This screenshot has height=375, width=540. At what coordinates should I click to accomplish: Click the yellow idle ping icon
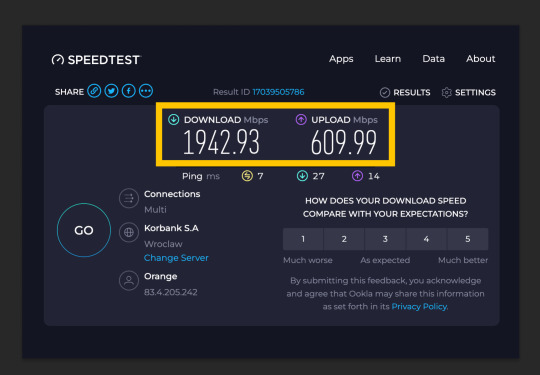point(247,176)
